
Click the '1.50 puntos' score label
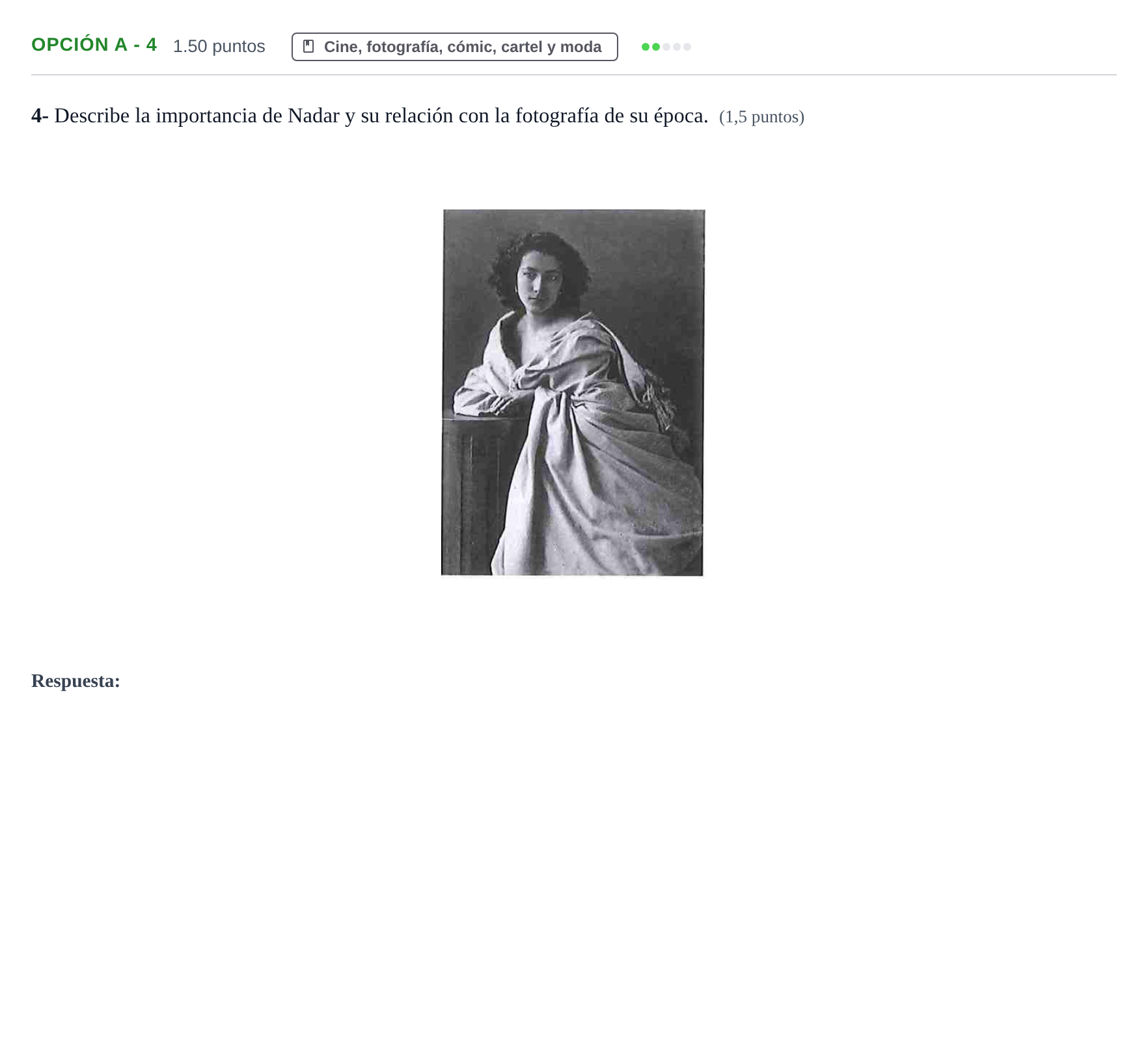[219, 46]
